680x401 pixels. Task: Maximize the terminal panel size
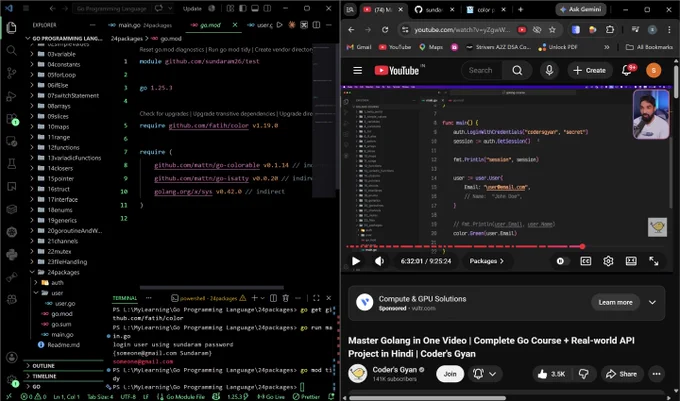[316, 298]
